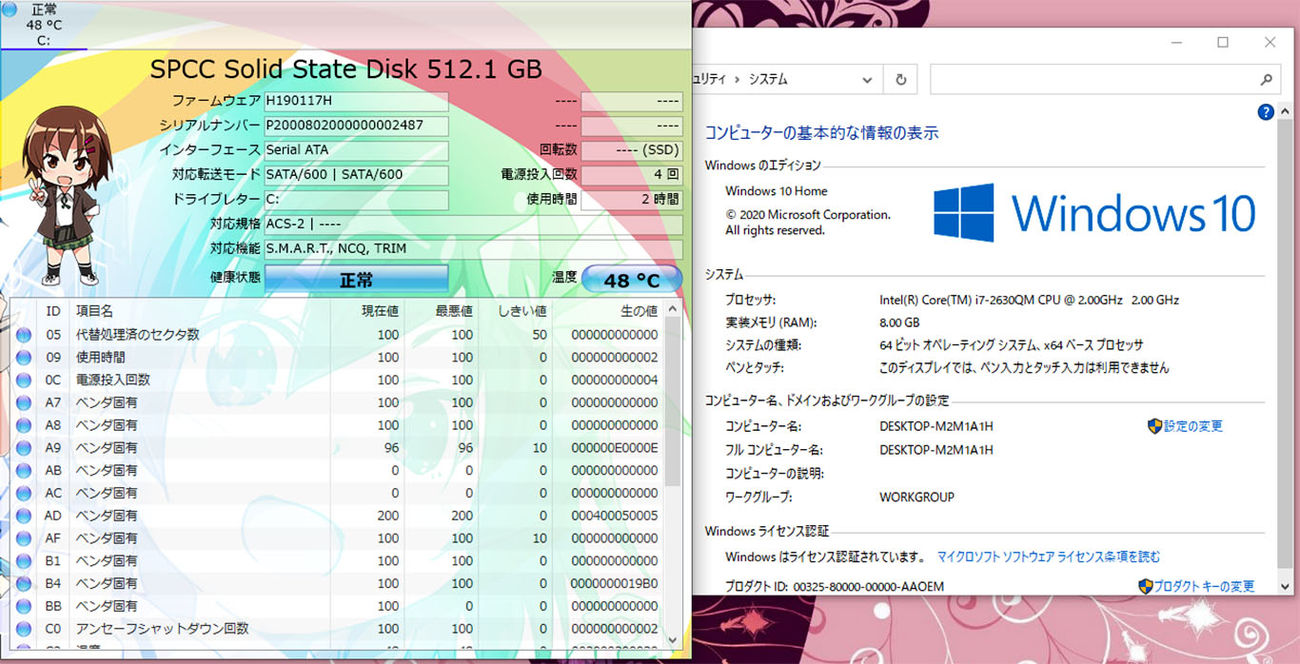The width and height of the screenshot is (1300, 664).
Task: Maximize the system window
Action: click(x=1223, y=42)
